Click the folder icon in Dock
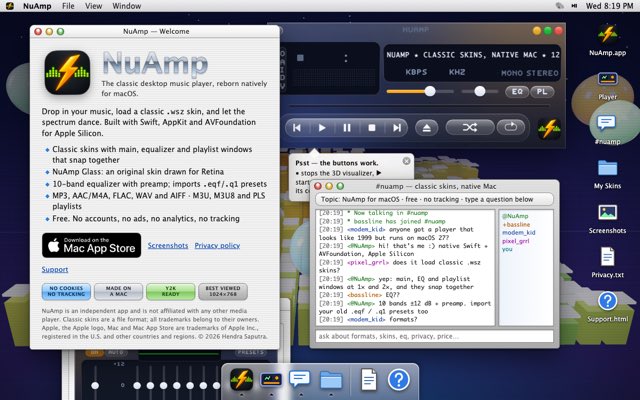The image size is (640, 400). click(331, 380)
